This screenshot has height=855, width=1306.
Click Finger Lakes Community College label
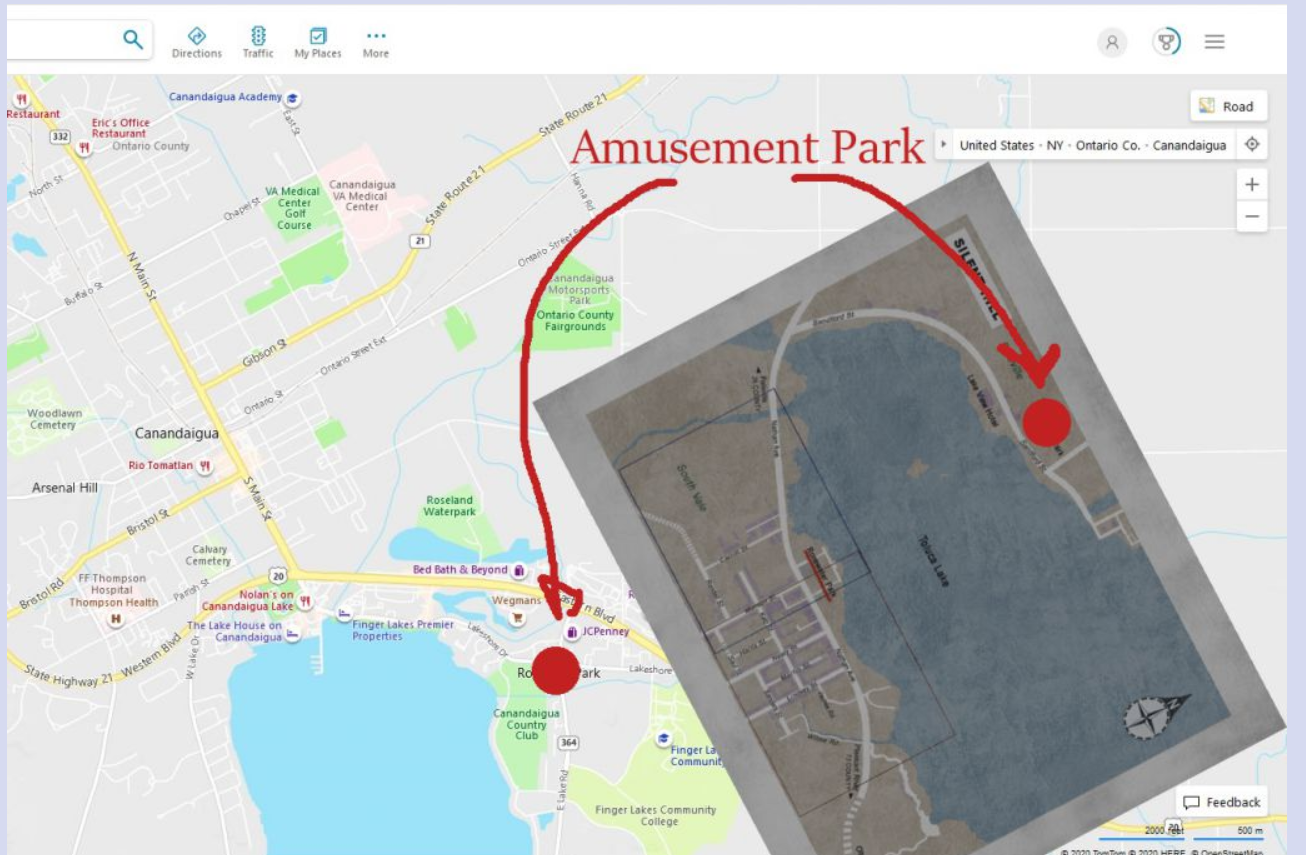[x=655, y=816]
